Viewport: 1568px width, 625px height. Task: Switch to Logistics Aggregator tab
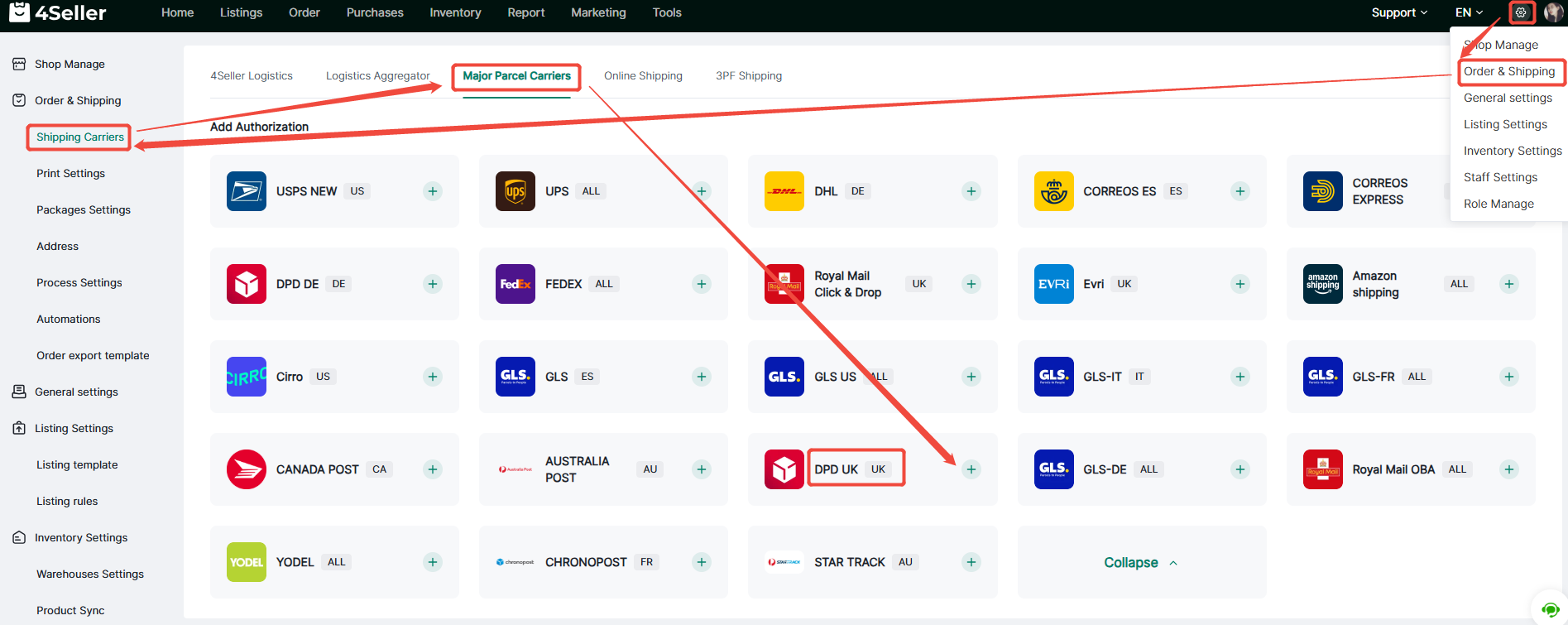tap(378, 75)
